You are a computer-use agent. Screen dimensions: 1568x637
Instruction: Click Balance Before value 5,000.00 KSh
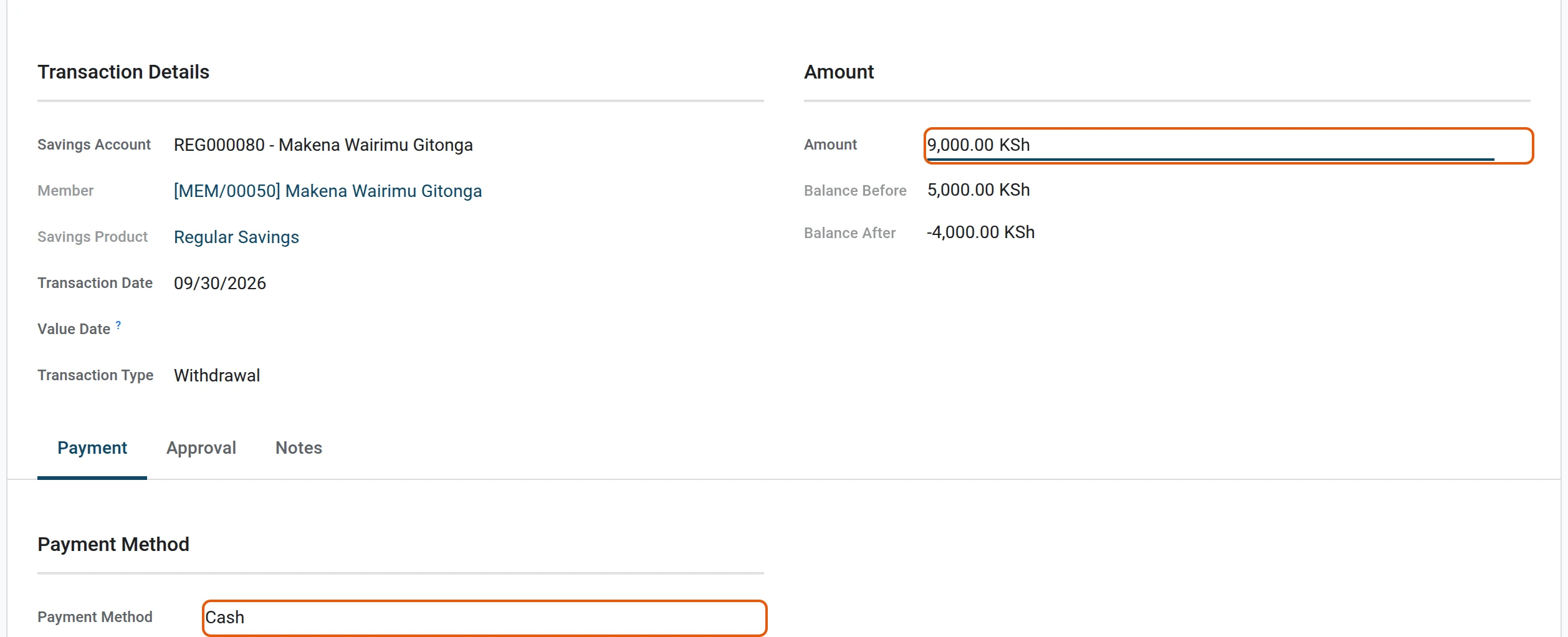(x=978, y=190)
